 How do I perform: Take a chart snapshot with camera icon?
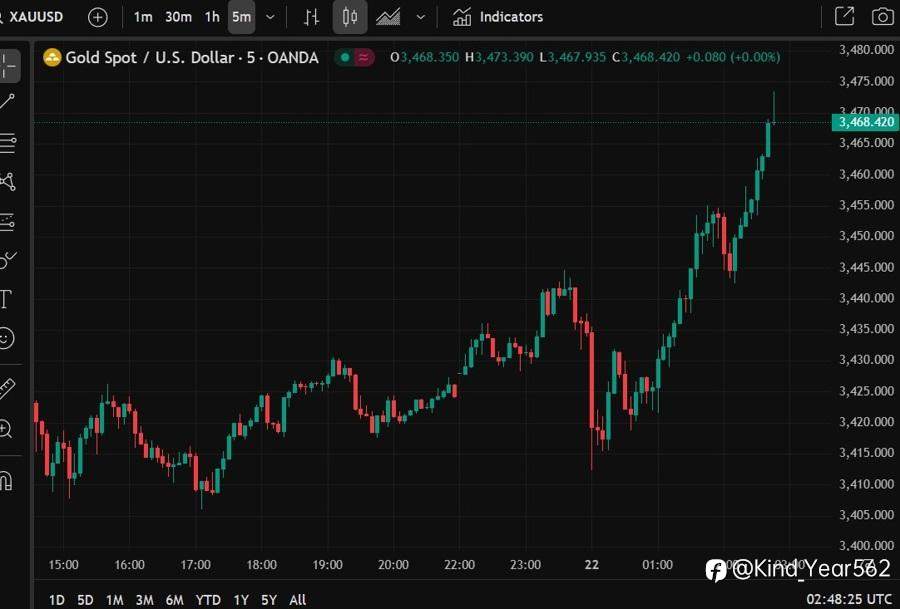(882, 17)
